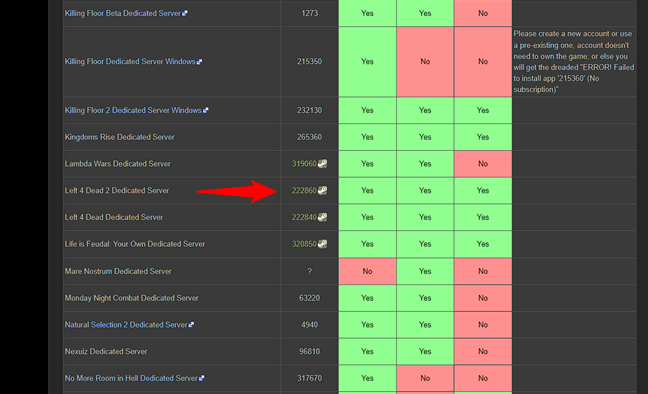This screenshot has height=394, width=648.
Task: Open the green app ID link 222860
Action: coord(304,191)
